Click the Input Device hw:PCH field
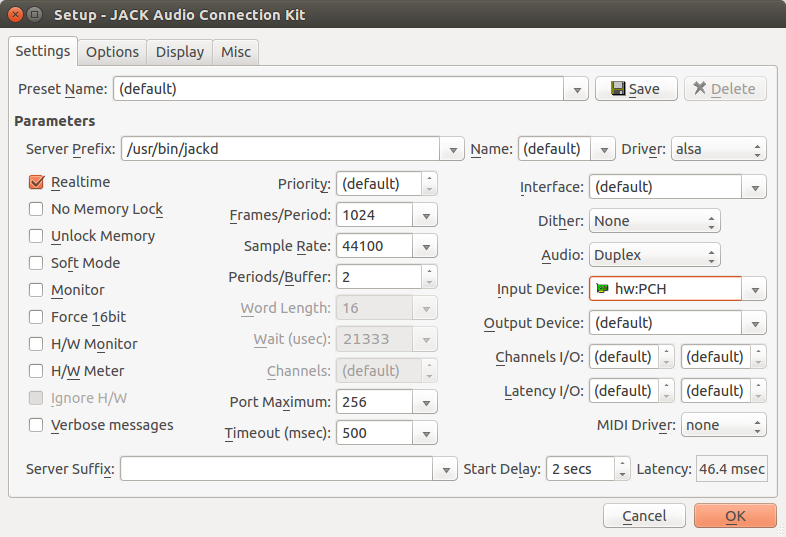The height and width of the screenshot is (537, 786). click(665, 289)
